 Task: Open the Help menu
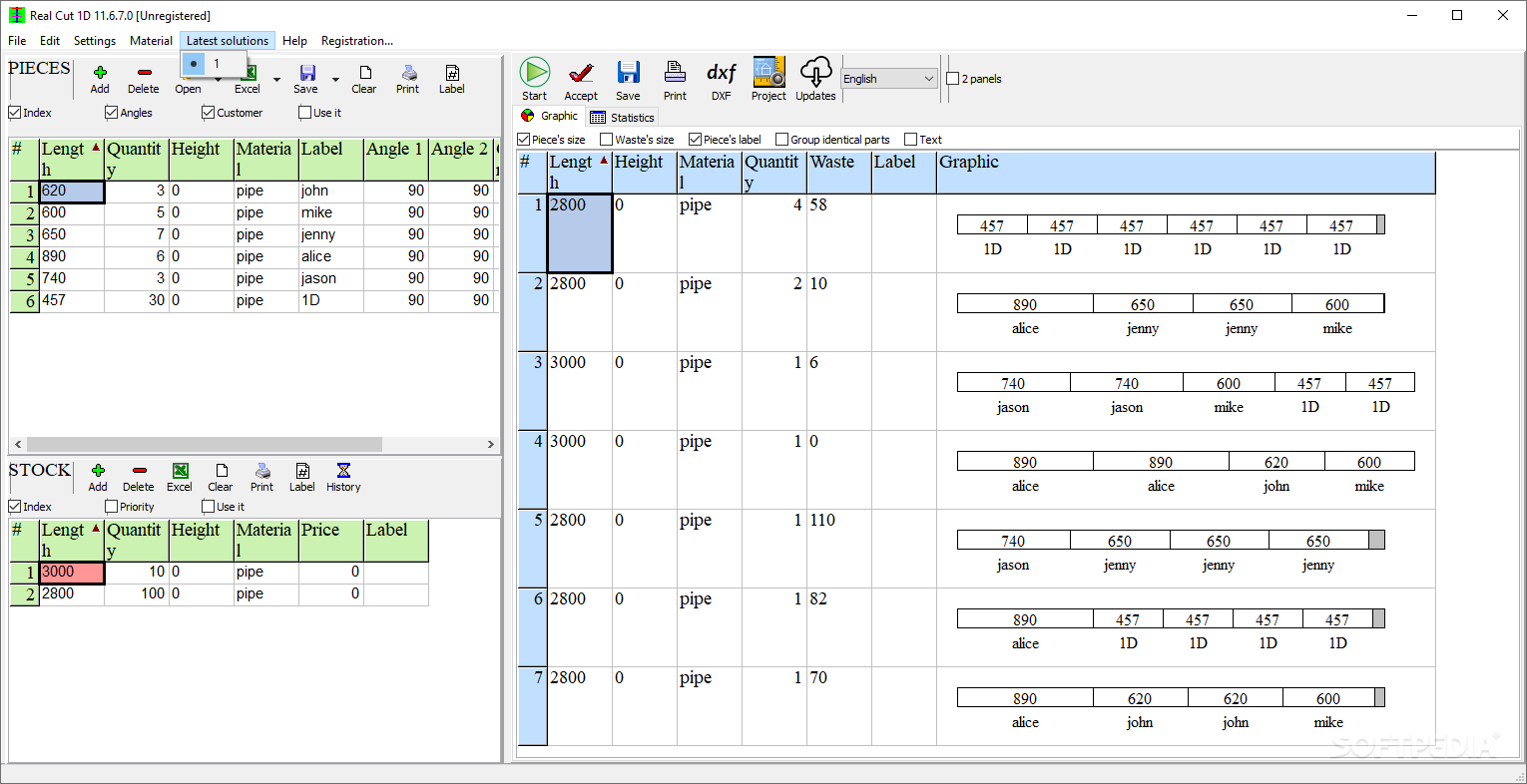click(294, 41)
